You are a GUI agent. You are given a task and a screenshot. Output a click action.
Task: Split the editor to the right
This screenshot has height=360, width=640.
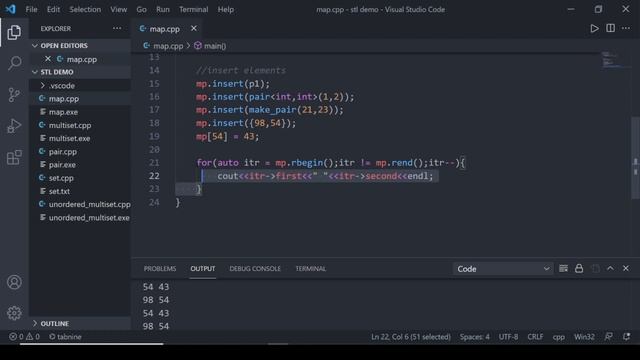click(610, 28)
